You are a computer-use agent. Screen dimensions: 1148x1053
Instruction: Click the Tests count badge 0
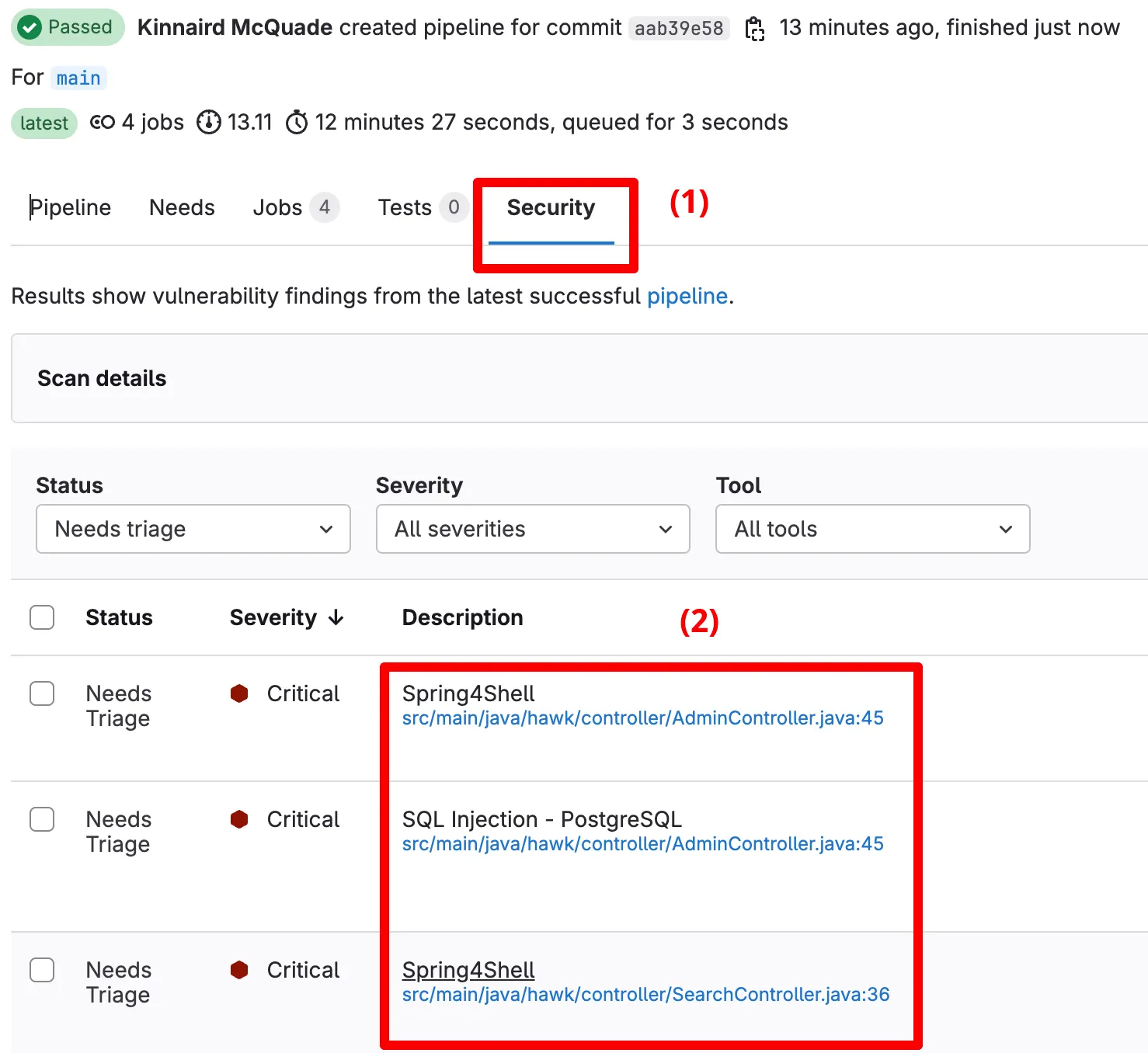click(x=454, y=207)
